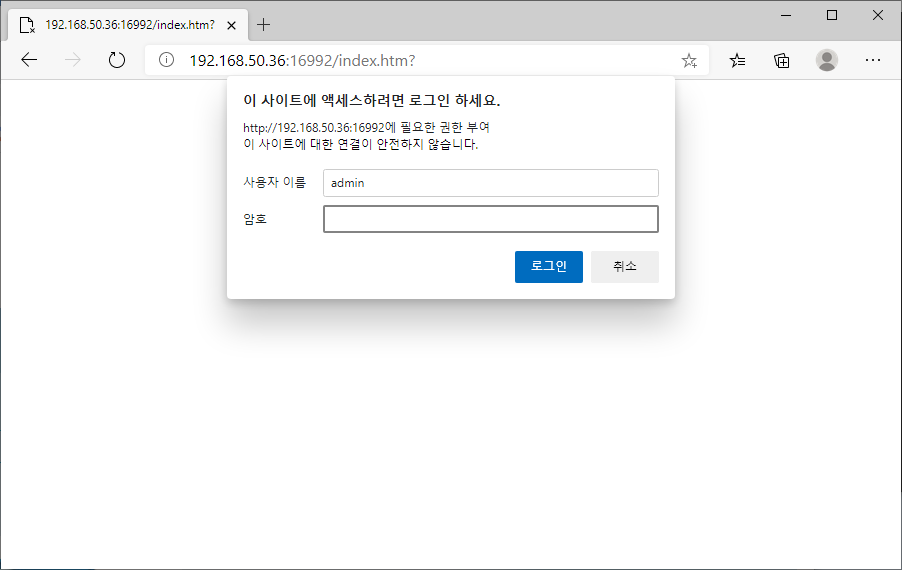Image resolution: width=902 pixels, height=570 pixels.
Task: Click the page icon on the tab
Action: pos(26,25)
